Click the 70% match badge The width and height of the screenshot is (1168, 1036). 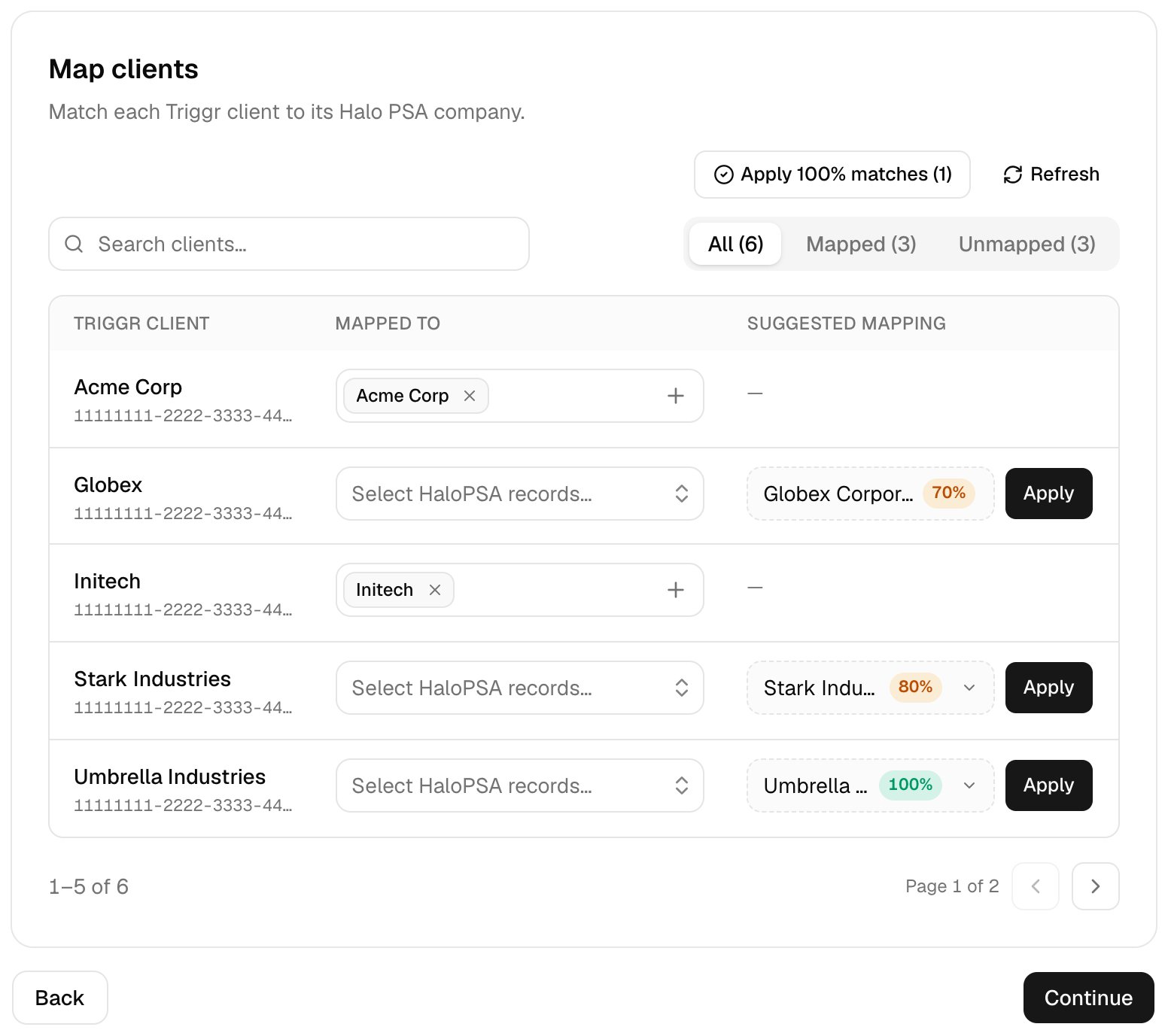948,493
